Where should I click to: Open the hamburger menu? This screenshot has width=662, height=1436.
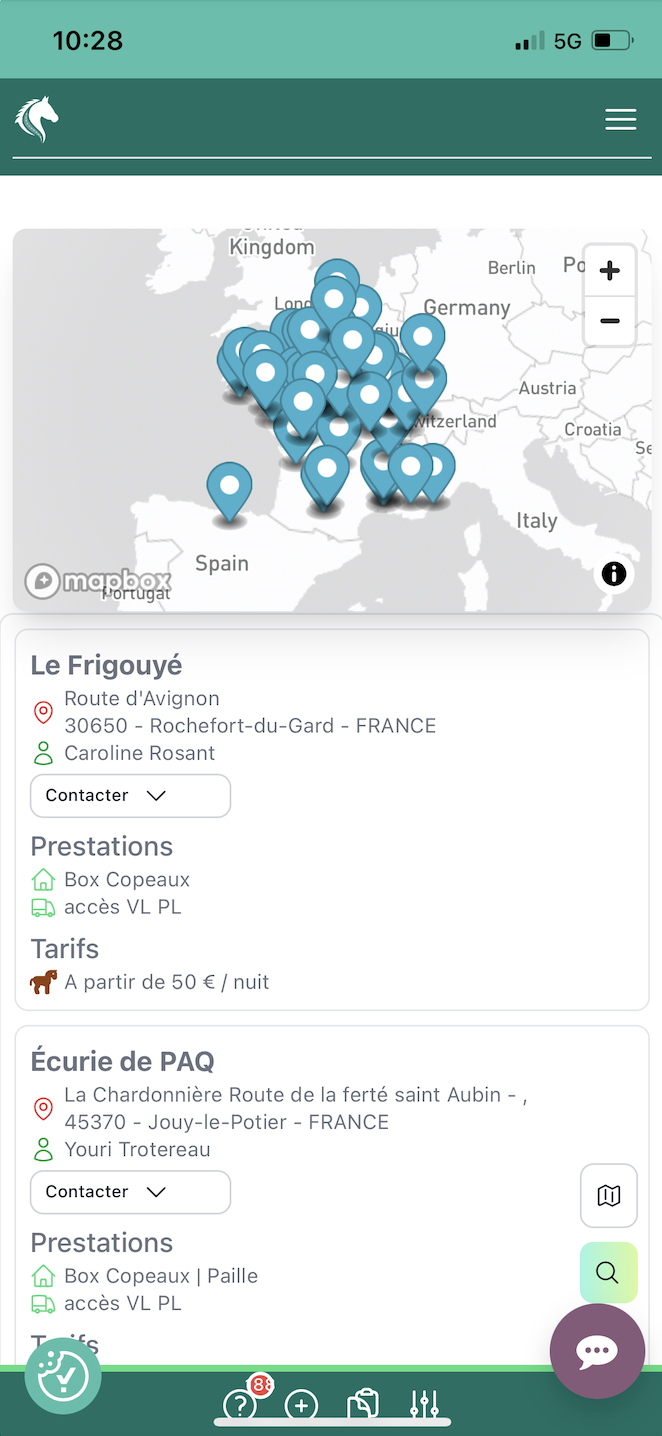[620, 119]
